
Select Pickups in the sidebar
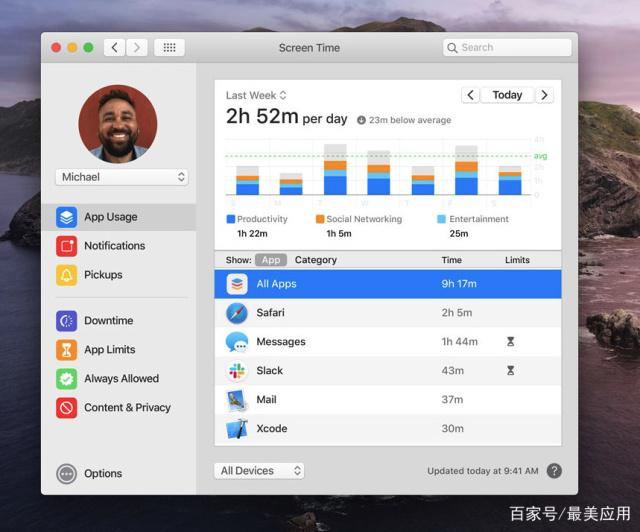103,275
